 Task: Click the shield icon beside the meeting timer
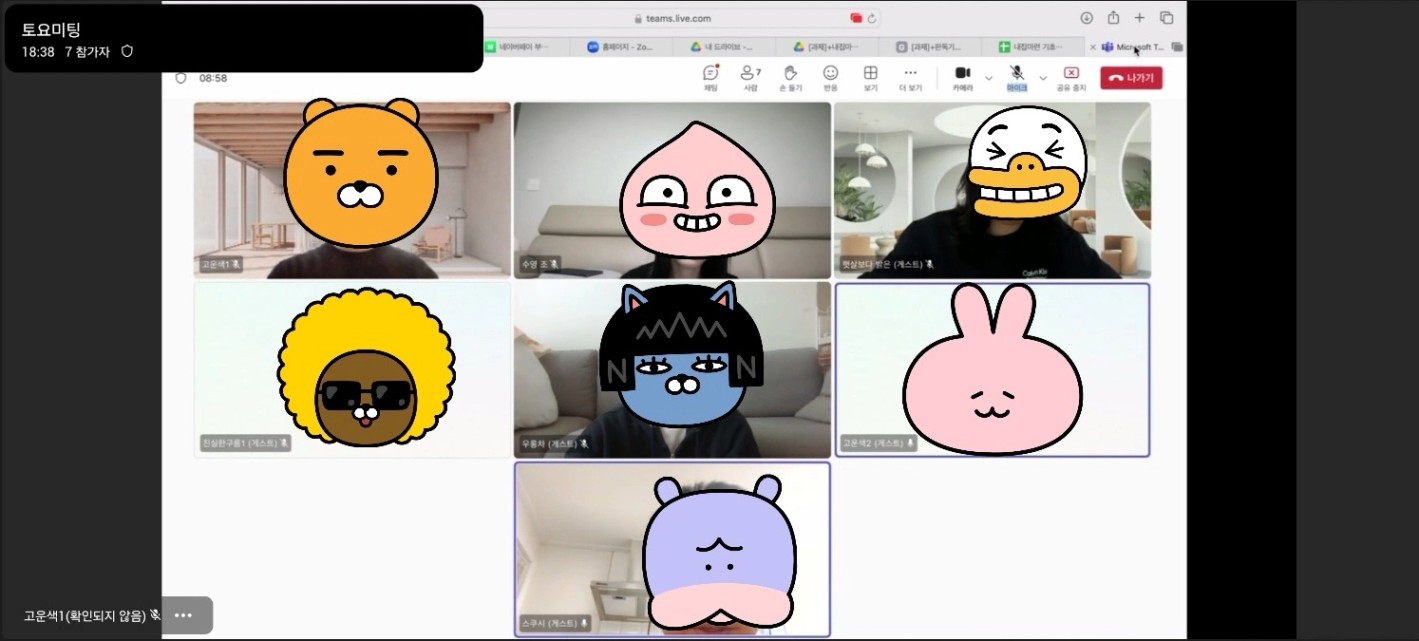coord(181,78)
